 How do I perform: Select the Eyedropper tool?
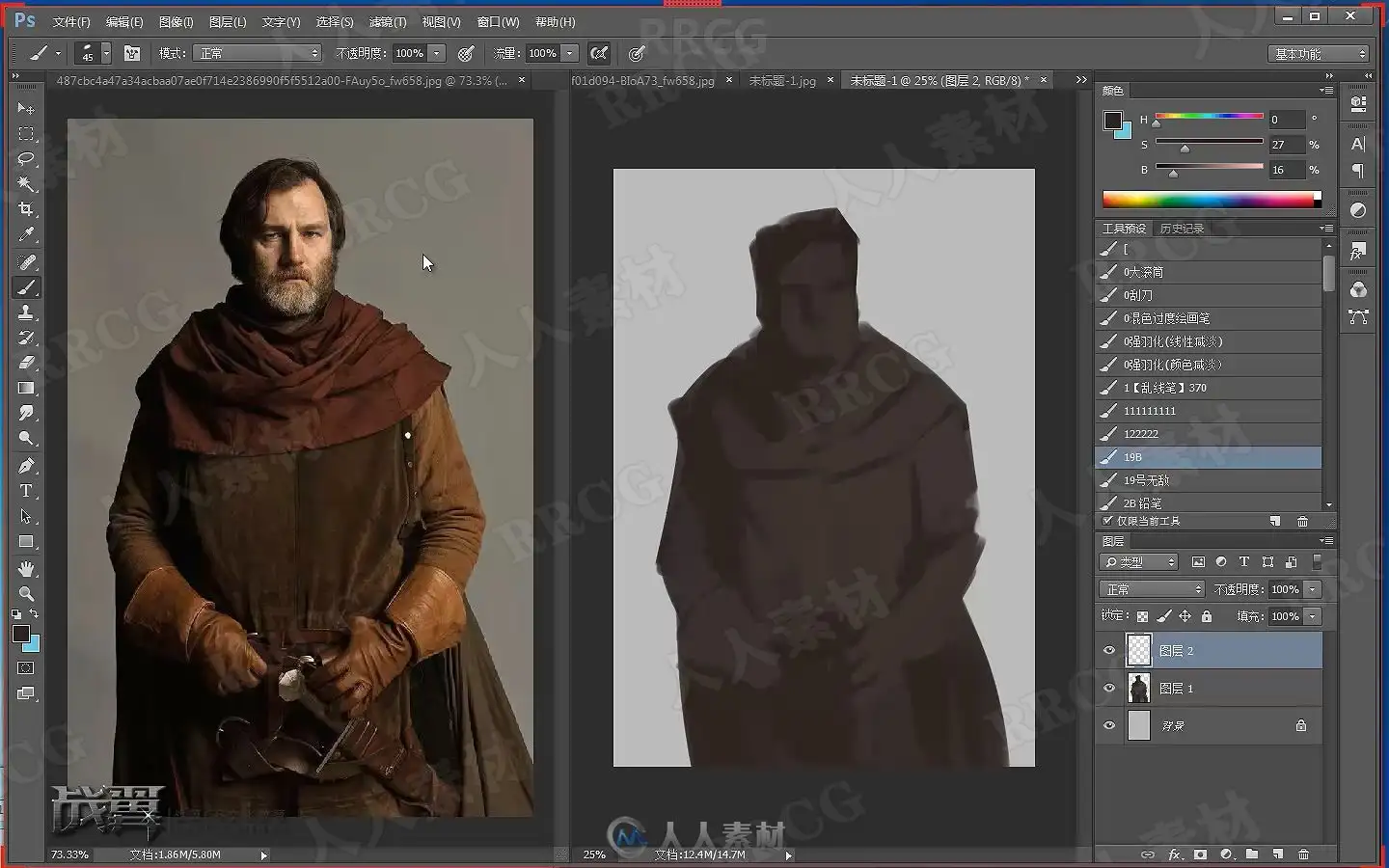click(26, 234)
